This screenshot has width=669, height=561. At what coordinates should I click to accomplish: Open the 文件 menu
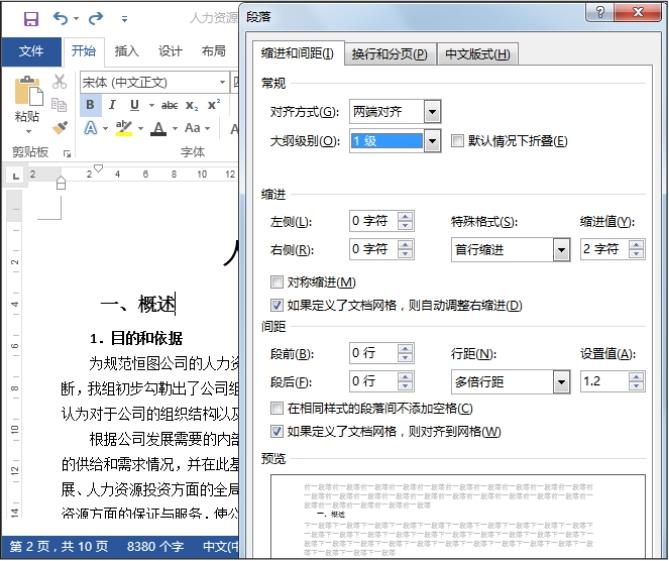pos(31,52)
